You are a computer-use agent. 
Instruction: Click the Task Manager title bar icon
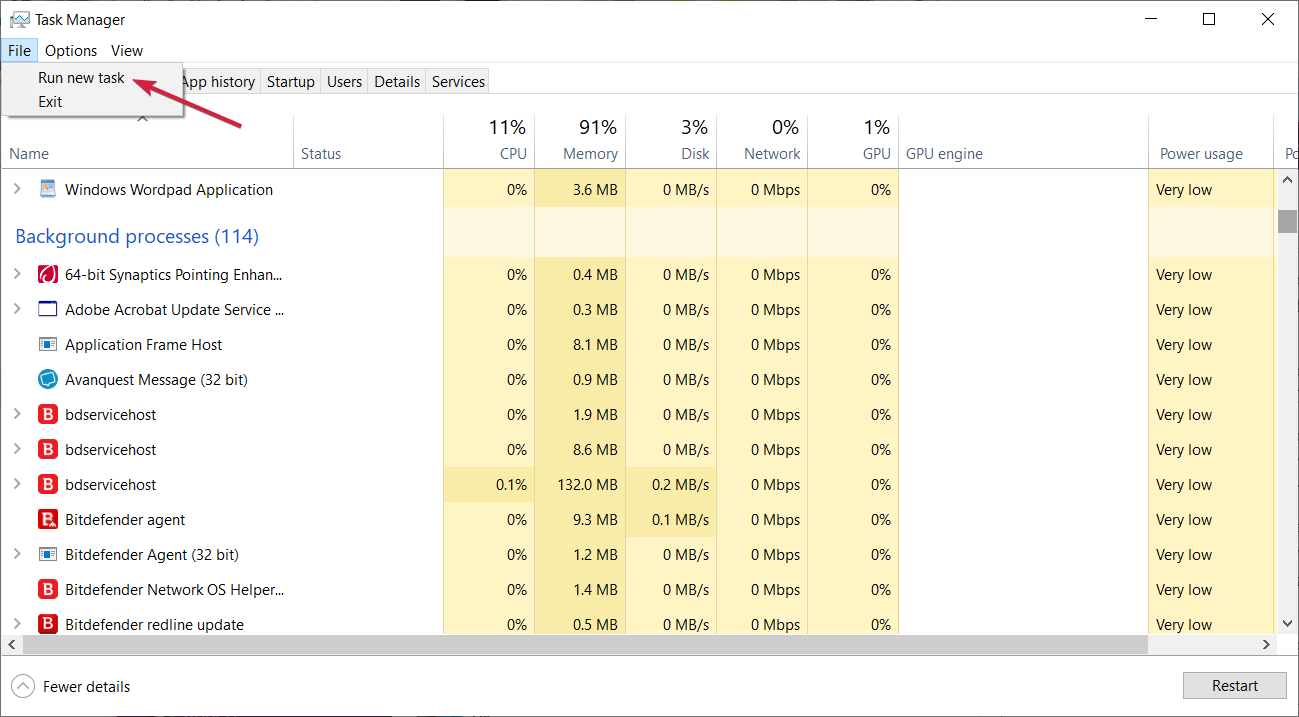[x=20, y=19]
